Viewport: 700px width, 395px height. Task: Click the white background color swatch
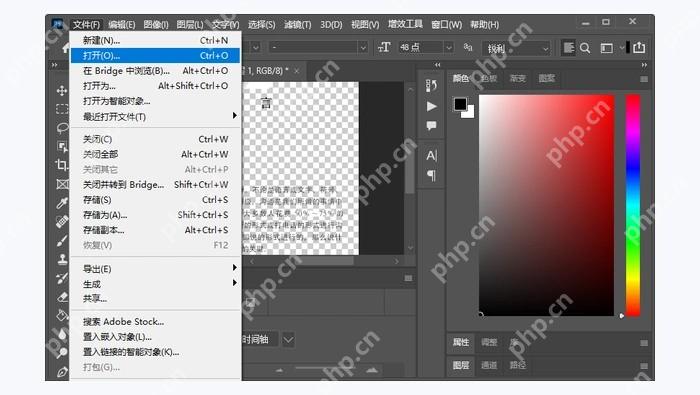(x=469, y=113)
